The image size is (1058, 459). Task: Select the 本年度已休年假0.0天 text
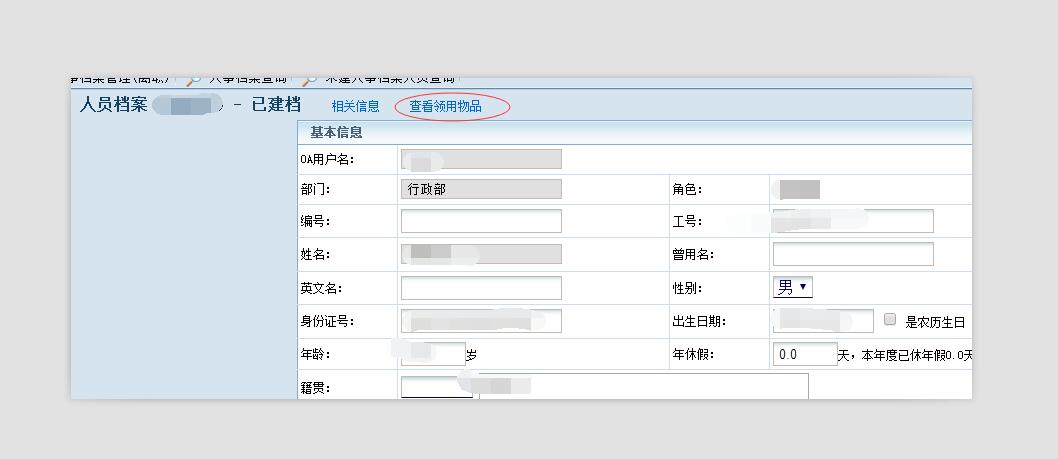tap(916, 355)
